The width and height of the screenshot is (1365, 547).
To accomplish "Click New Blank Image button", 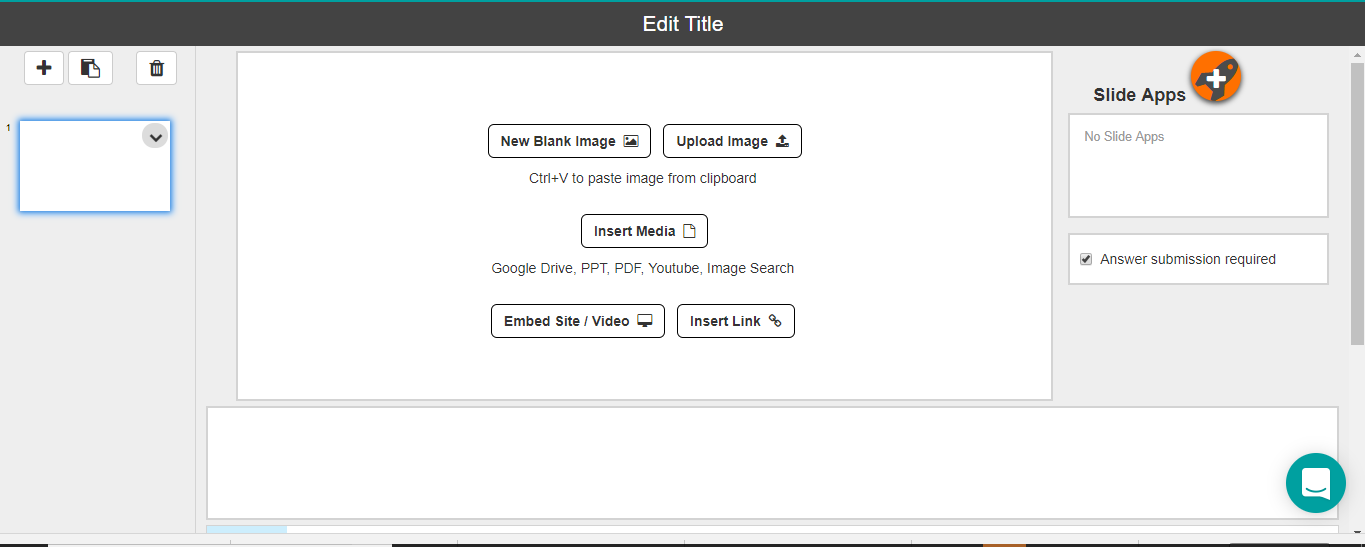I will tap(569, 141).
